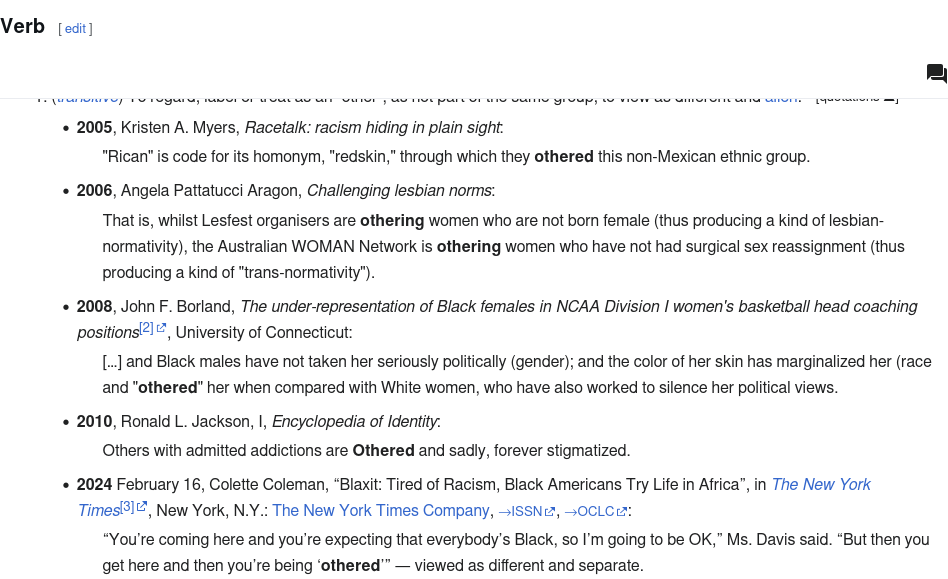Click 'University of Connecticut' text
Screen dimensions: 948x579
(x=262, y=332)
